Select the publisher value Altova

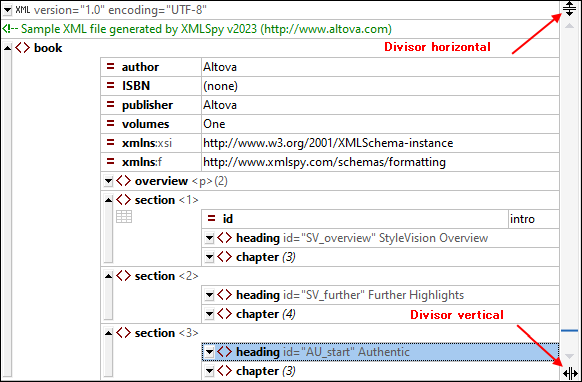pyautogui.click(x=220, y=105)
